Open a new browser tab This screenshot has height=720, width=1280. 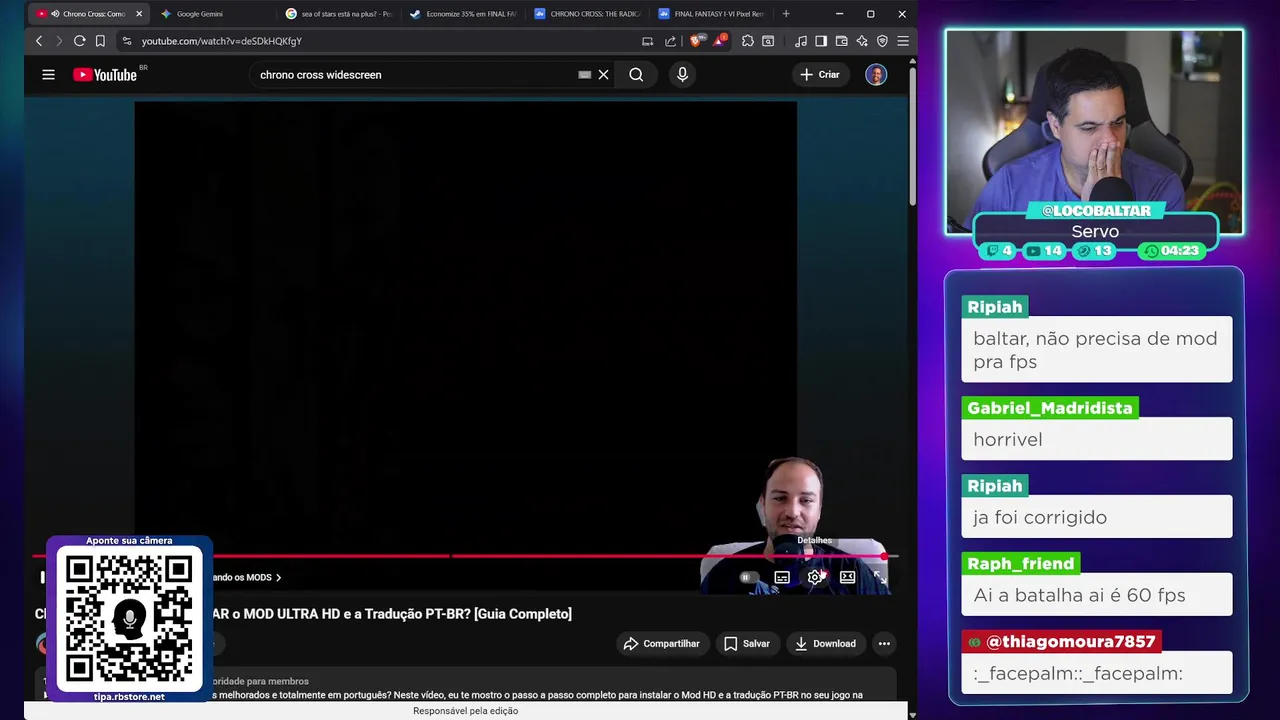(x=786, y=14)
